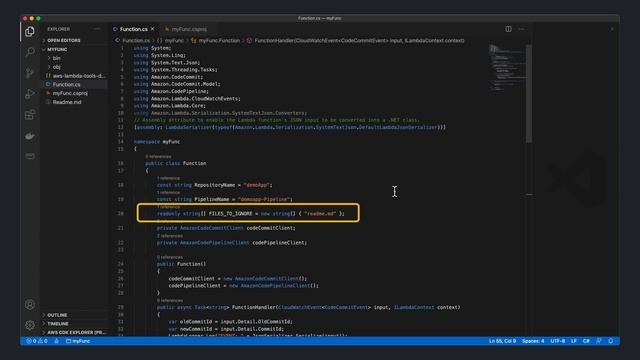Select language mode C# in status bar
This screenshot has height=360, width=640.
[x=586, y=341]
